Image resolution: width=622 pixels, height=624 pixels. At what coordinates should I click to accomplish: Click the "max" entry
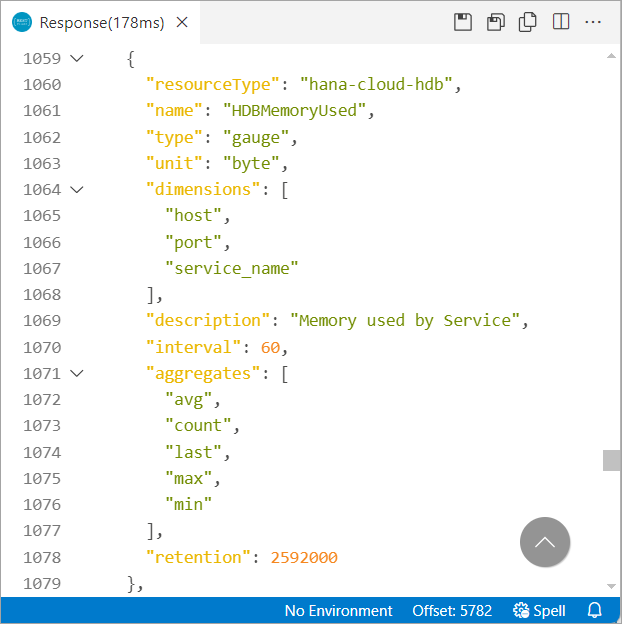(x=189, y=478)
